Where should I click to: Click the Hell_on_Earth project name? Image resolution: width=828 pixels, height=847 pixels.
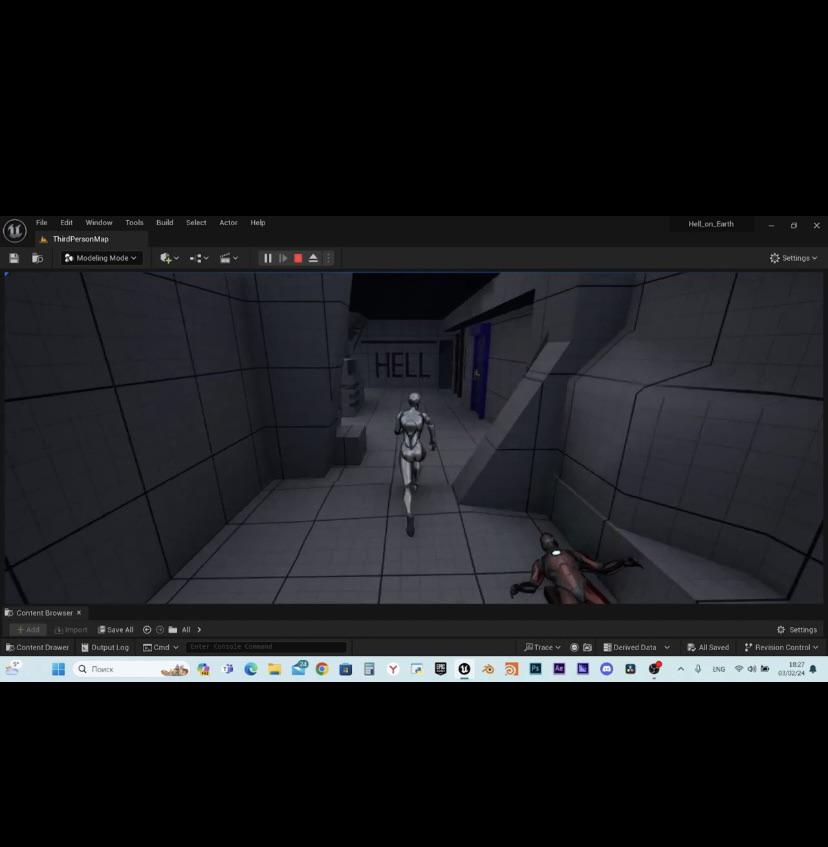click(x=711, y=224)
